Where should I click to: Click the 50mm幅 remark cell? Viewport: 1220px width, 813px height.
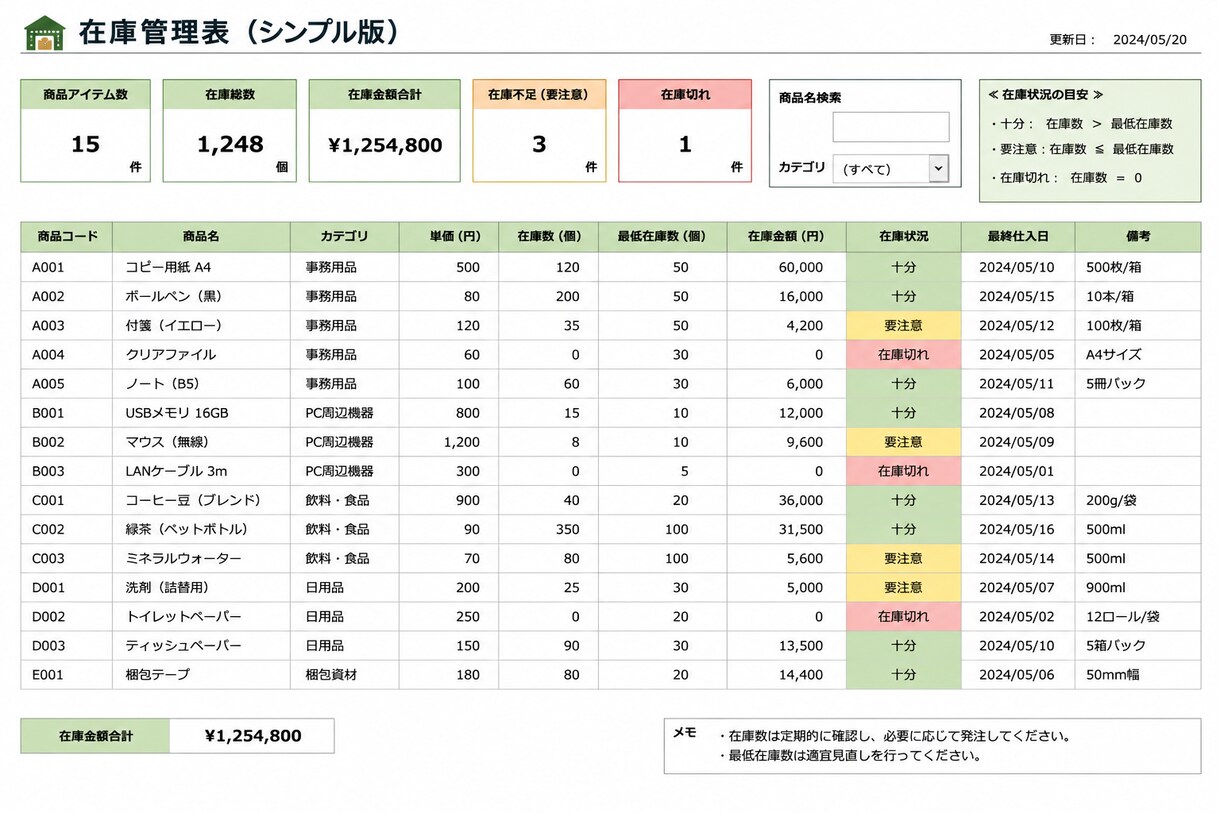coord(1138,675)
